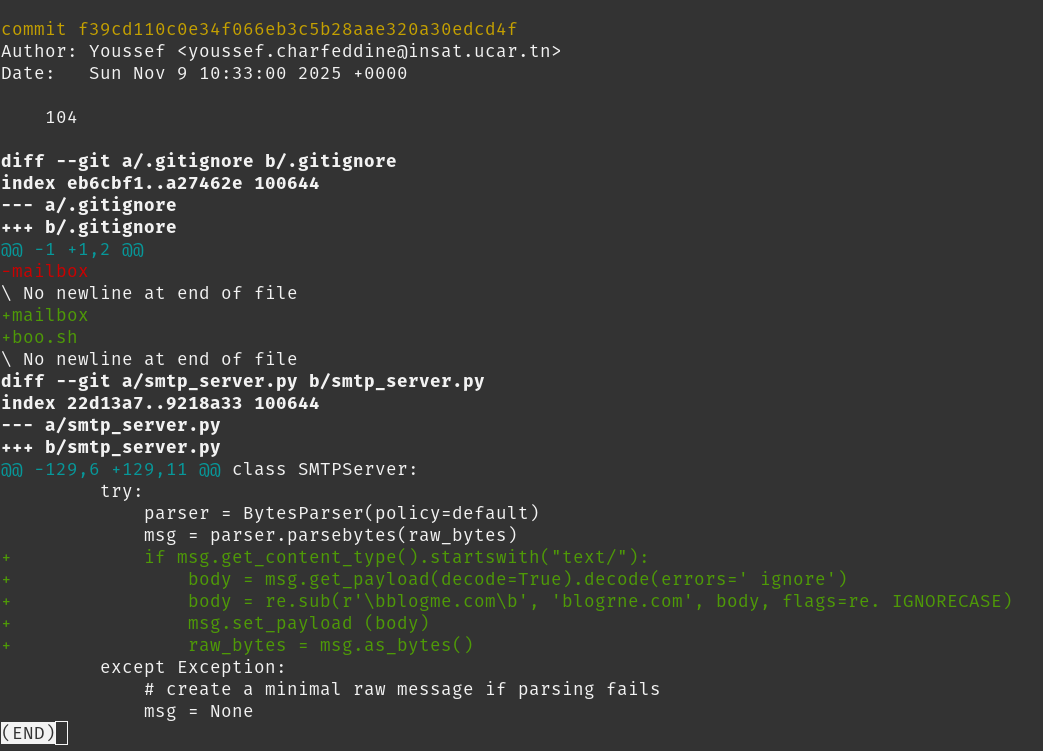Click the "except Exception:" line
Viewport: 1043px width, 751px height.
[x=193, y=667]
